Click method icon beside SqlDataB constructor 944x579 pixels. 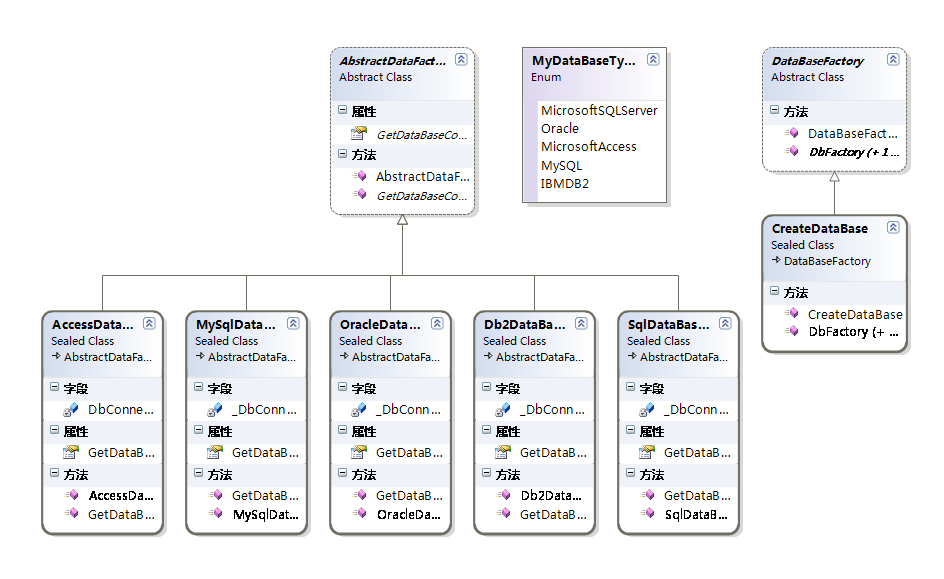(647, 513)
